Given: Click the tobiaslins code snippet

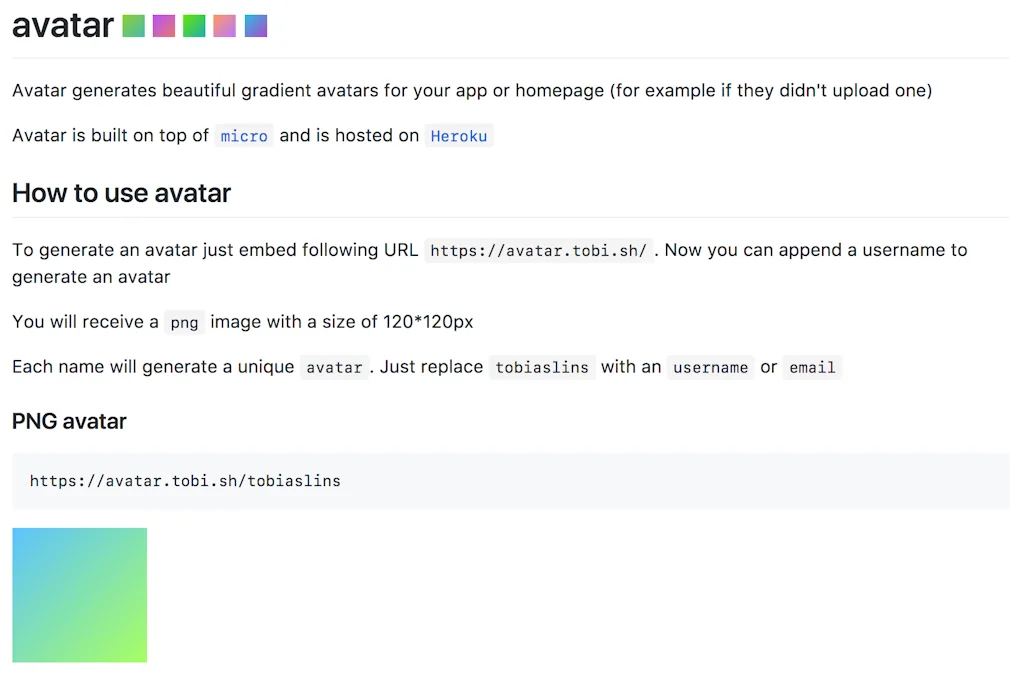Looking at the screenshot, I should point(542,367).
